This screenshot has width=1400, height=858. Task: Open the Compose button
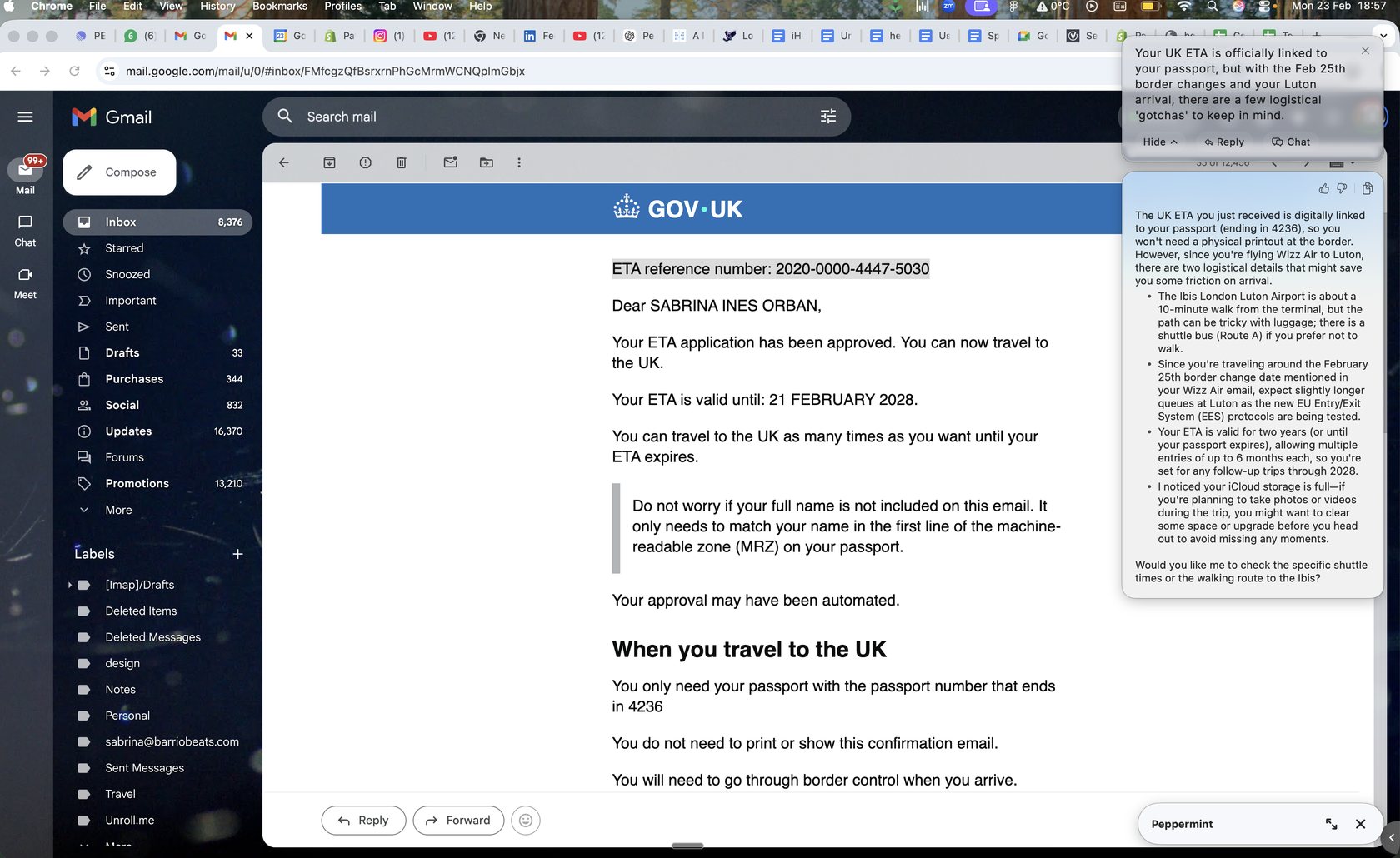[119, 172]
